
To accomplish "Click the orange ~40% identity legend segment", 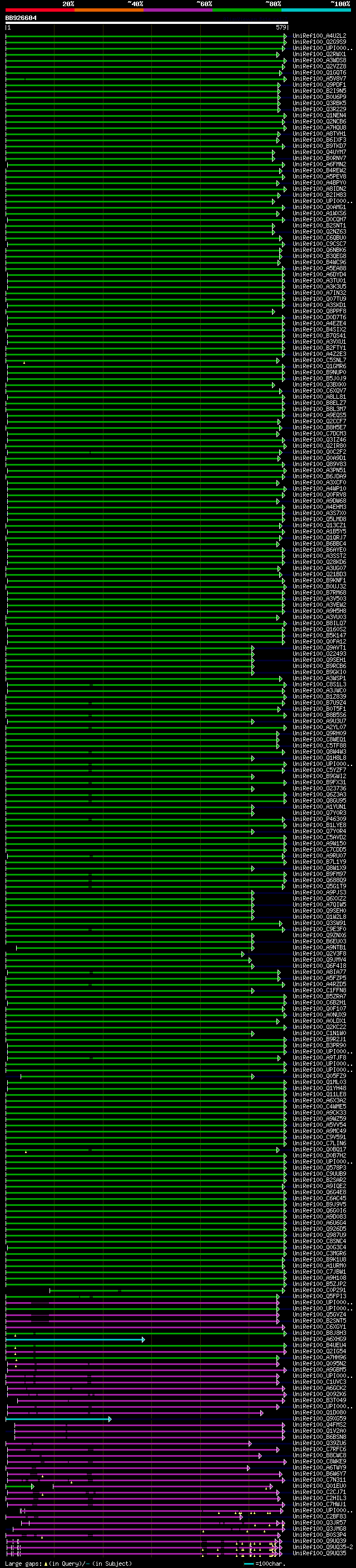I will 109,10.
